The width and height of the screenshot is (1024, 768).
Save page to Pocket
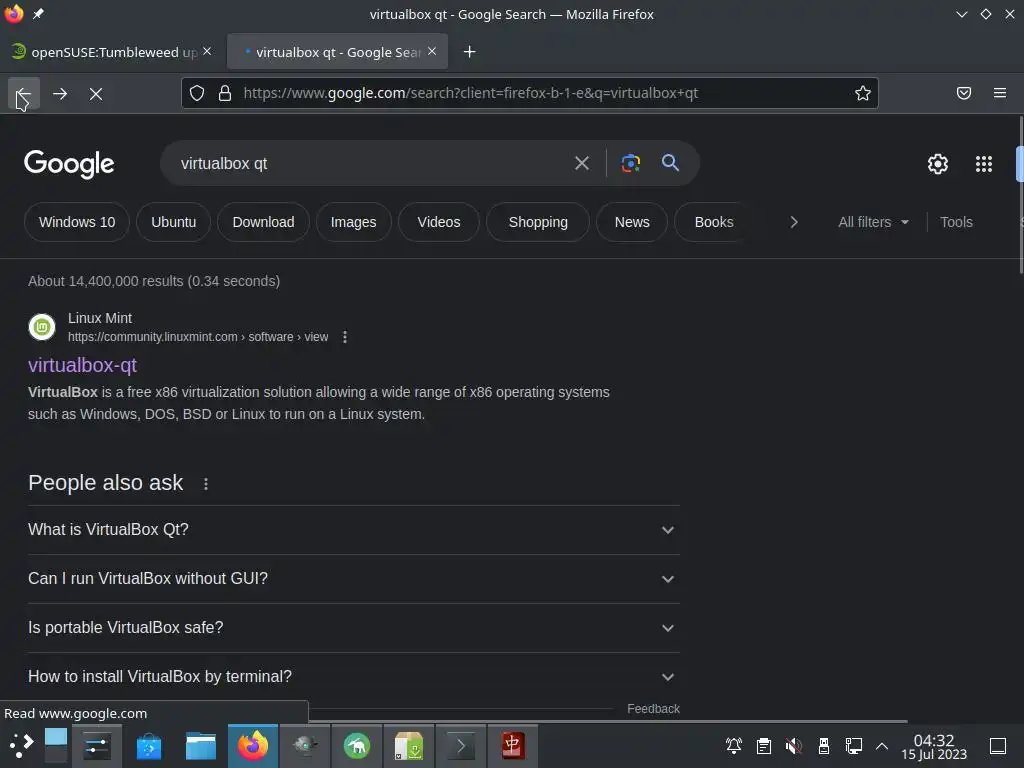[964, 93]
